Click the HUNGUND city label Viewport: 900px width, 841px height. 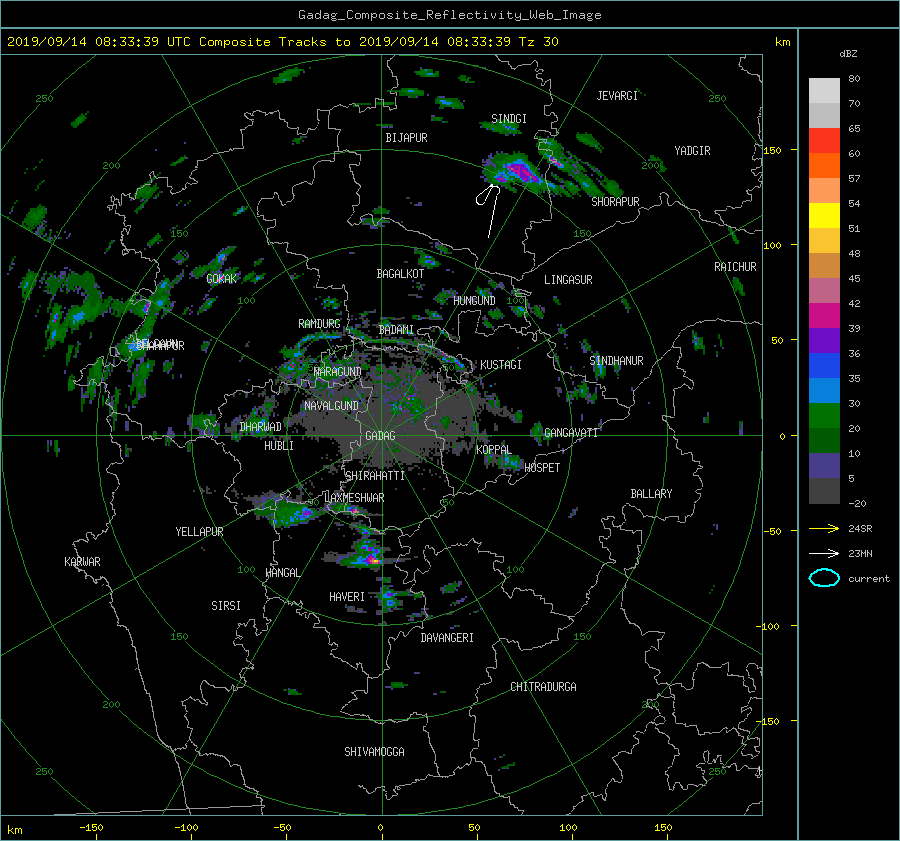coord(474,301)
